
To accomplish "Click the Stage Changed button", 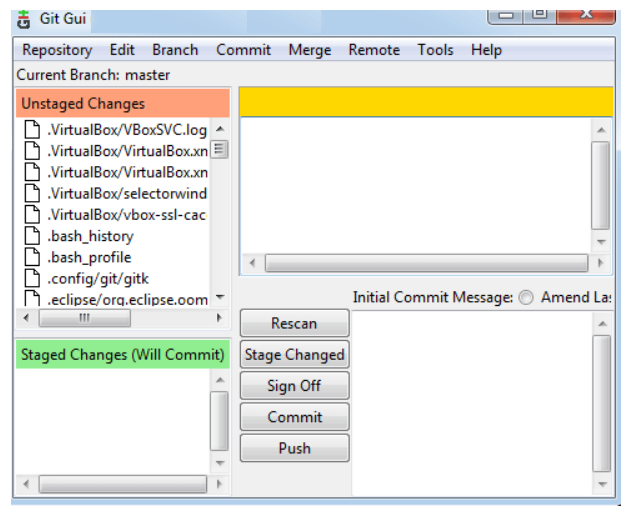I will click(295, 355).
